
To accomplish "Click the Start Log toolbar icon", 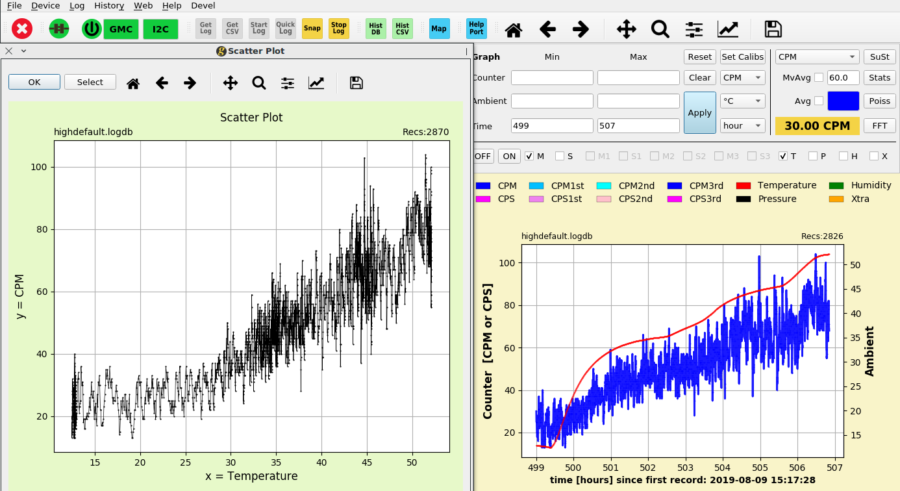I will click(x=259, y=28).
